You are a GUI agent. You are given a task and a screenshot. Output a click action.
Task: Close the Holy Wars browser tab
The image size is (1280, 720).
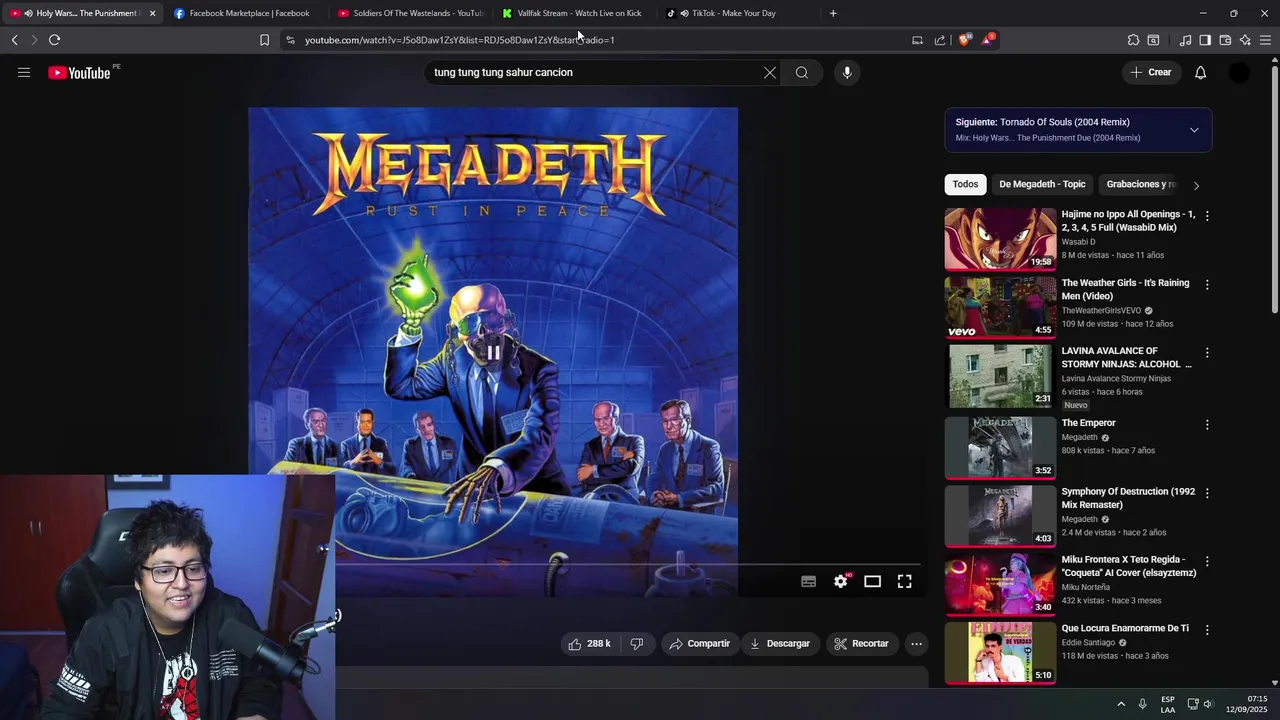(152, 13)
